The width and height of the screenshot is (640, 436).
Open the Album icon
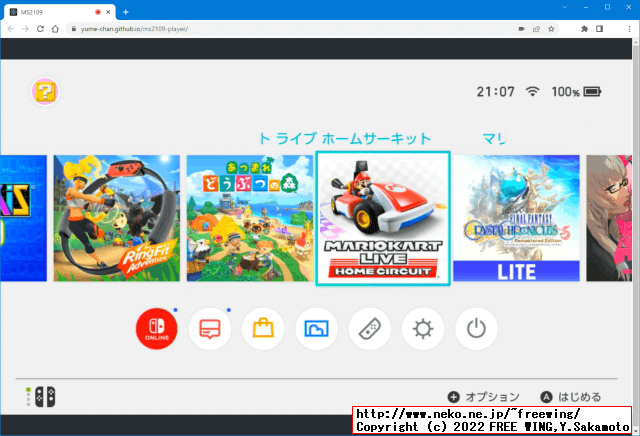pos(316,329)
